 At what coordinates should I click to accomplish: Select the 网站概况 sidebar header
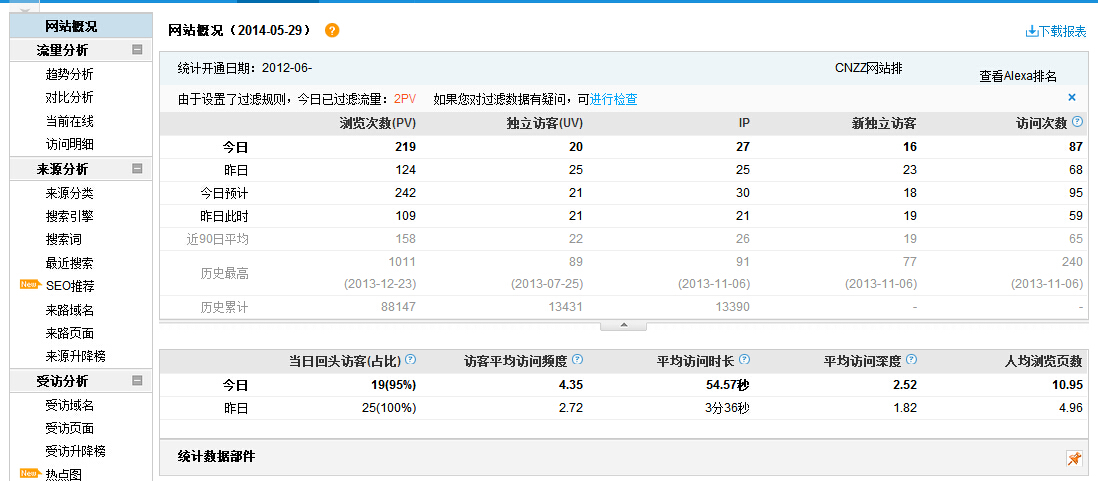click(71, 26)
